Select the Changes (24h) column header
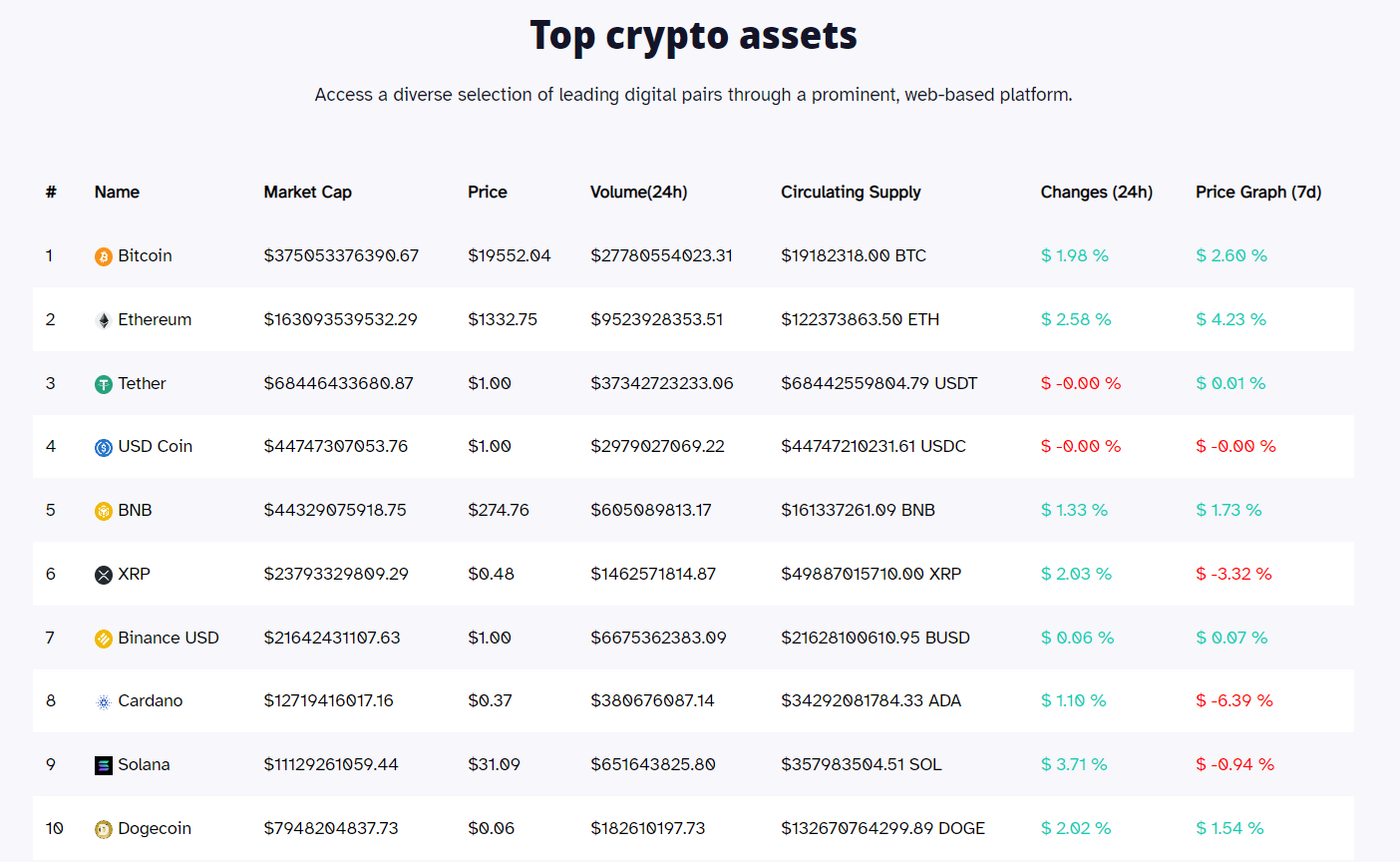This screenshot has height=862, width=1400. [1097, 192]
